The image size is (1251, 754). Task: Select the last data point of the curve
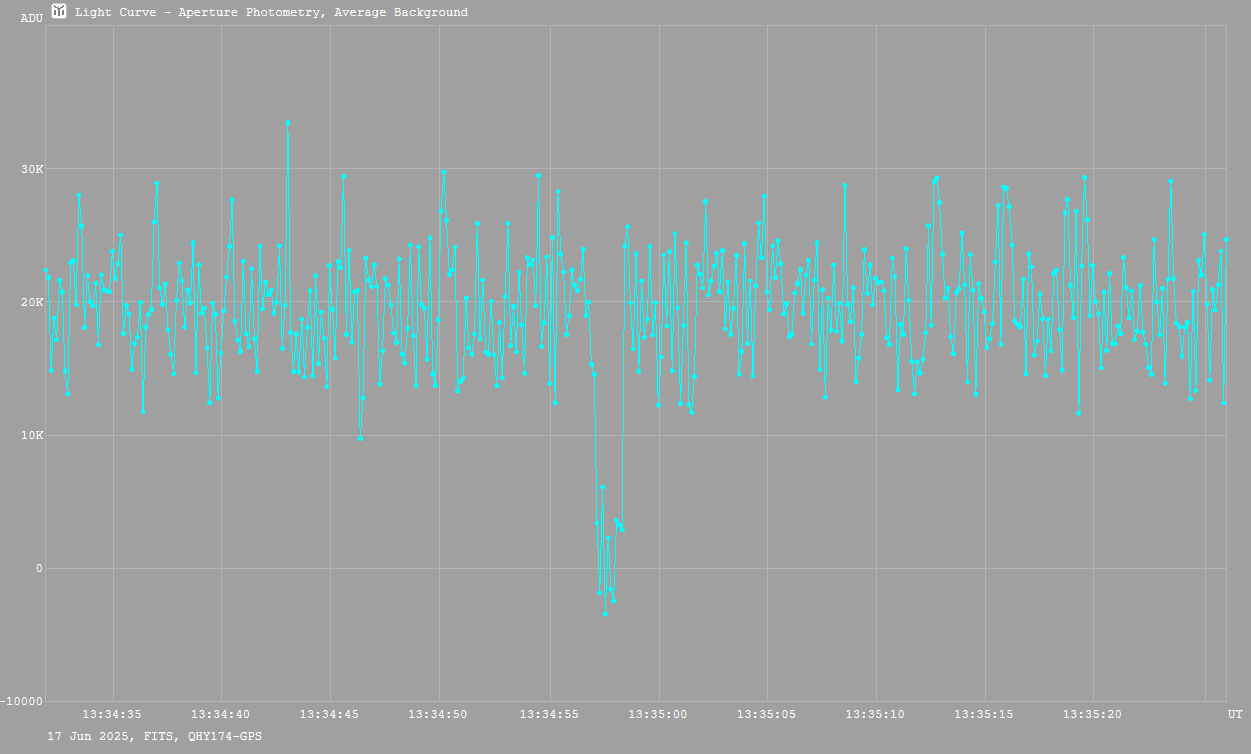[1226, 240]
